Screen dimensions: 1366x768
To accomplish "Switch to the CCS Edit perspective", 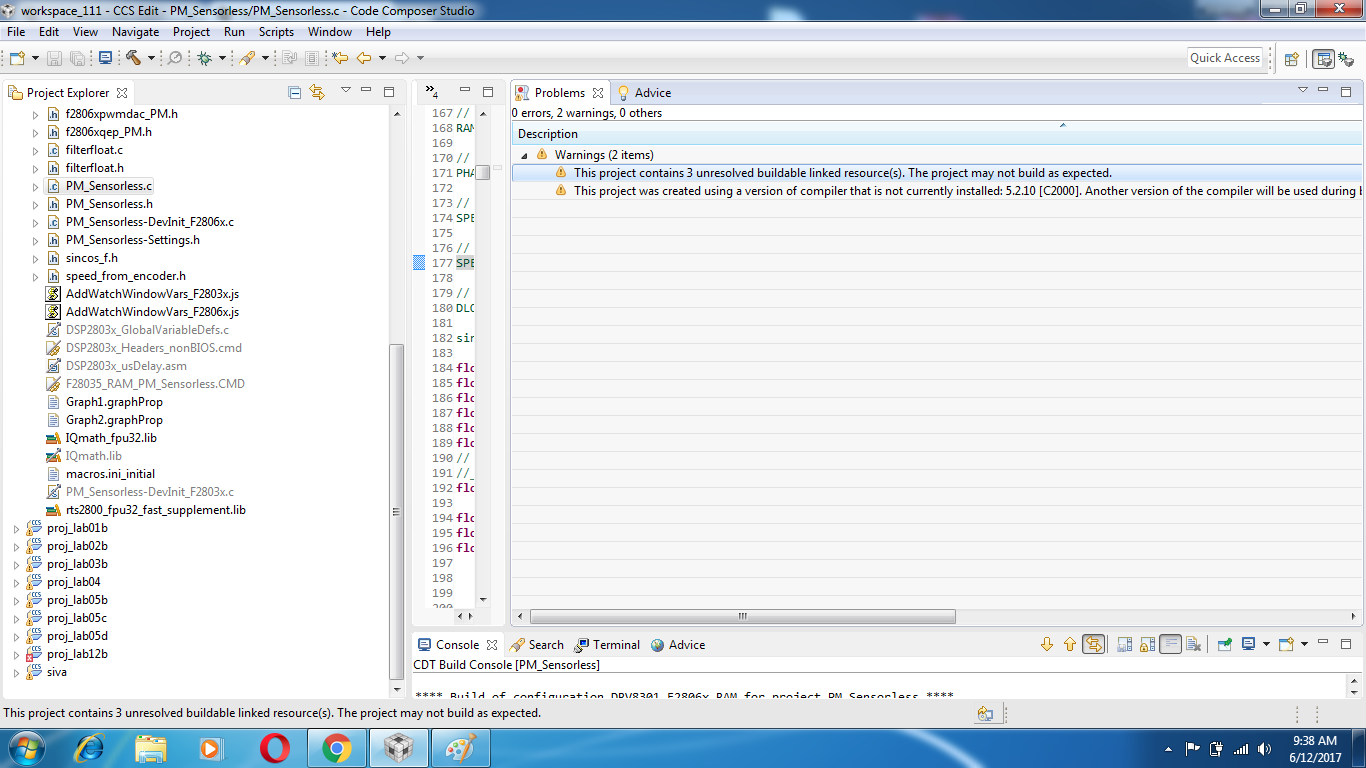I will (1323, 59).
